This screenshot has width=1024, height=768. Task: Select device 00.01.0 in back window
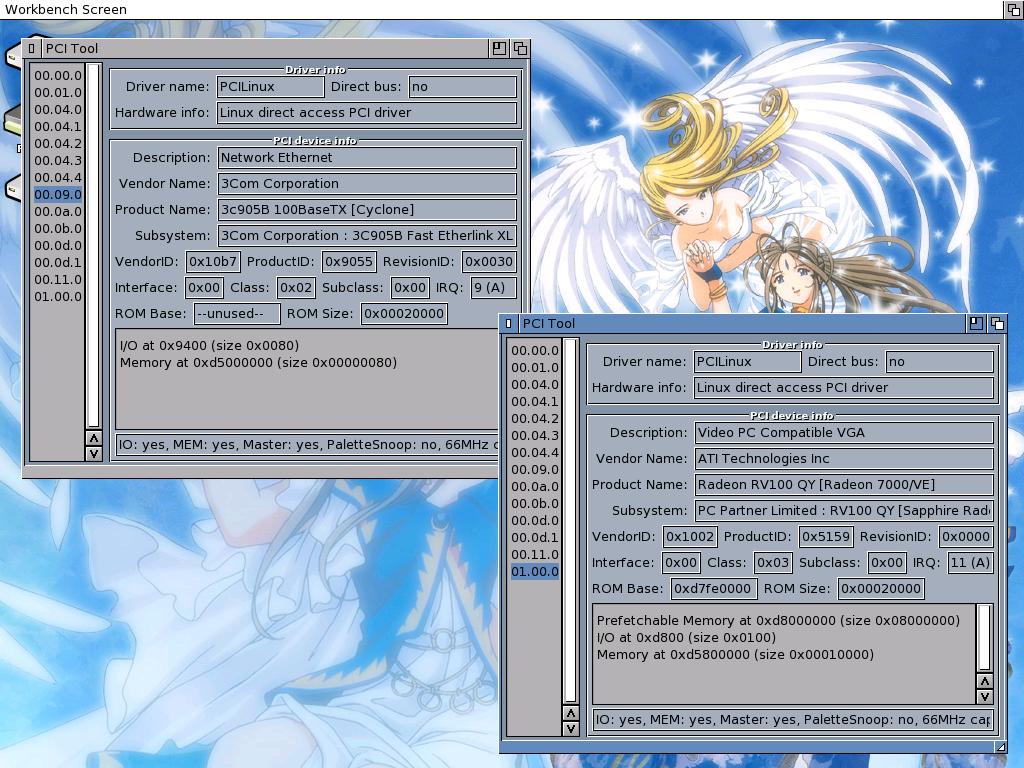click(58, 93)
